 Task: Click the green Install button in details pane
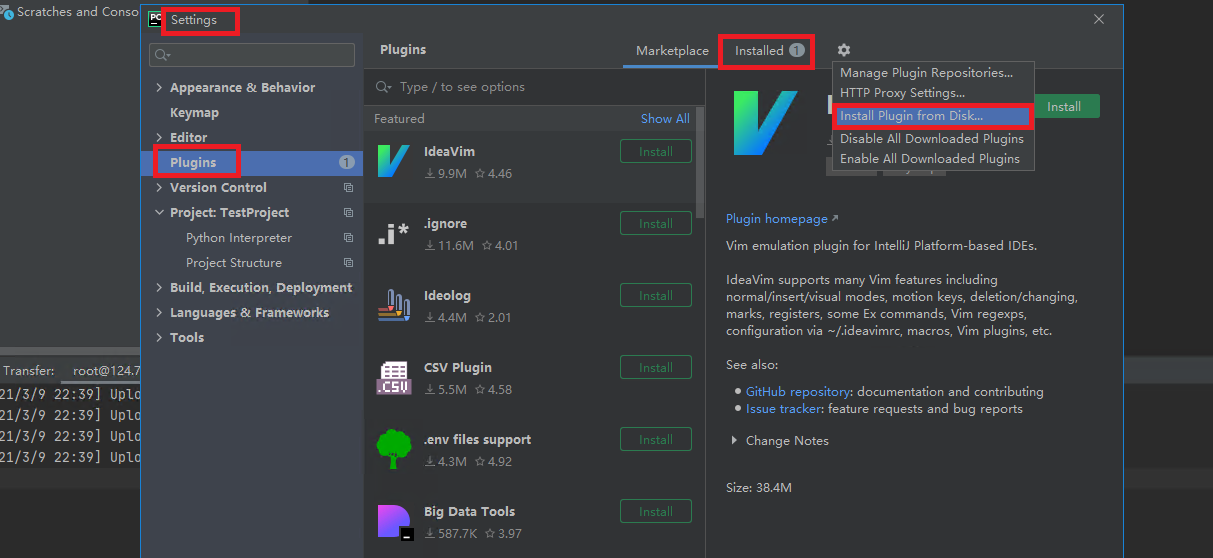pos(1067,107)
